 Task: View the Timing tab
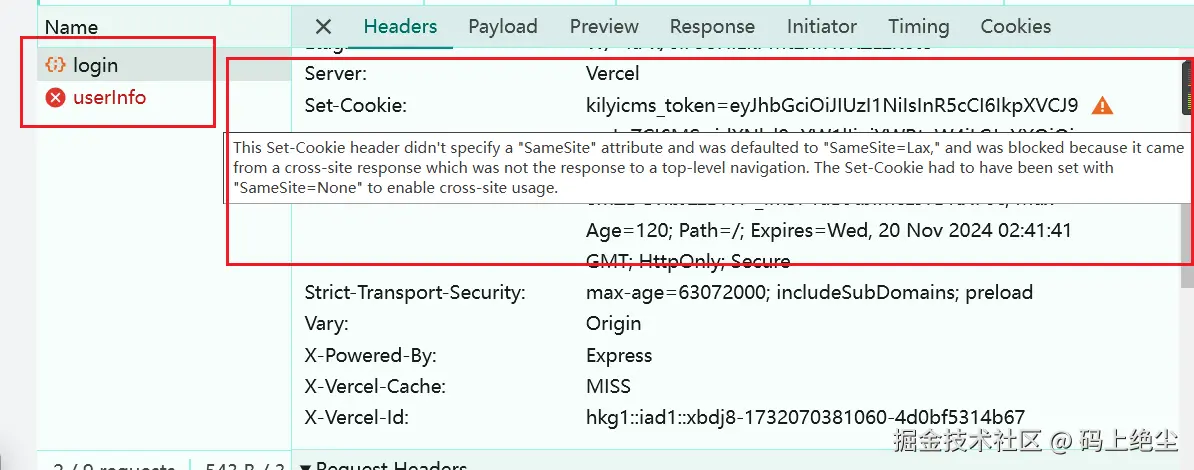click(918, 27)
